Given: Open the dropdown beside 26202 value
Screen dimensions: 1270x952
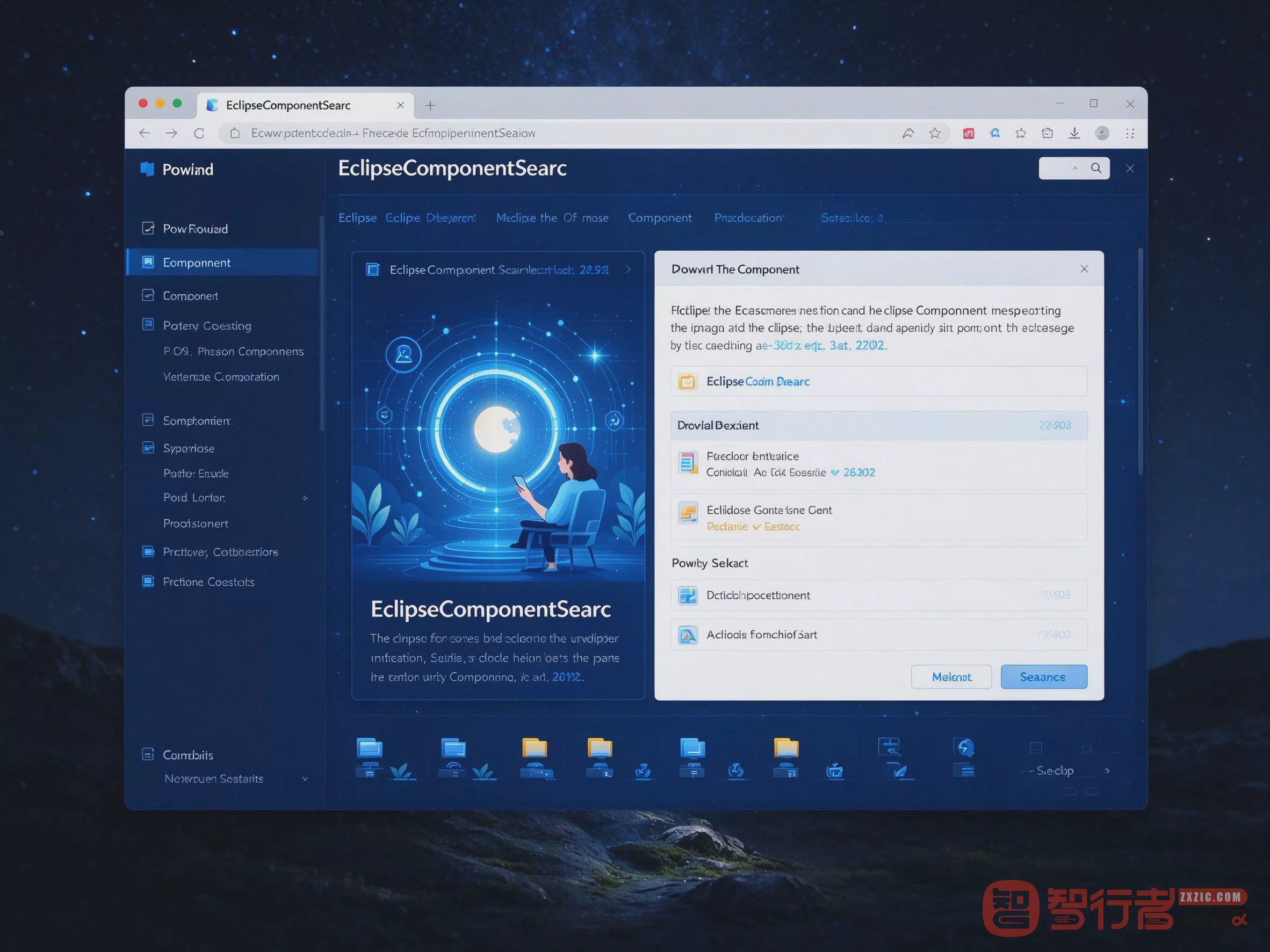Looking at the screenshot, I should coord(835,473).
